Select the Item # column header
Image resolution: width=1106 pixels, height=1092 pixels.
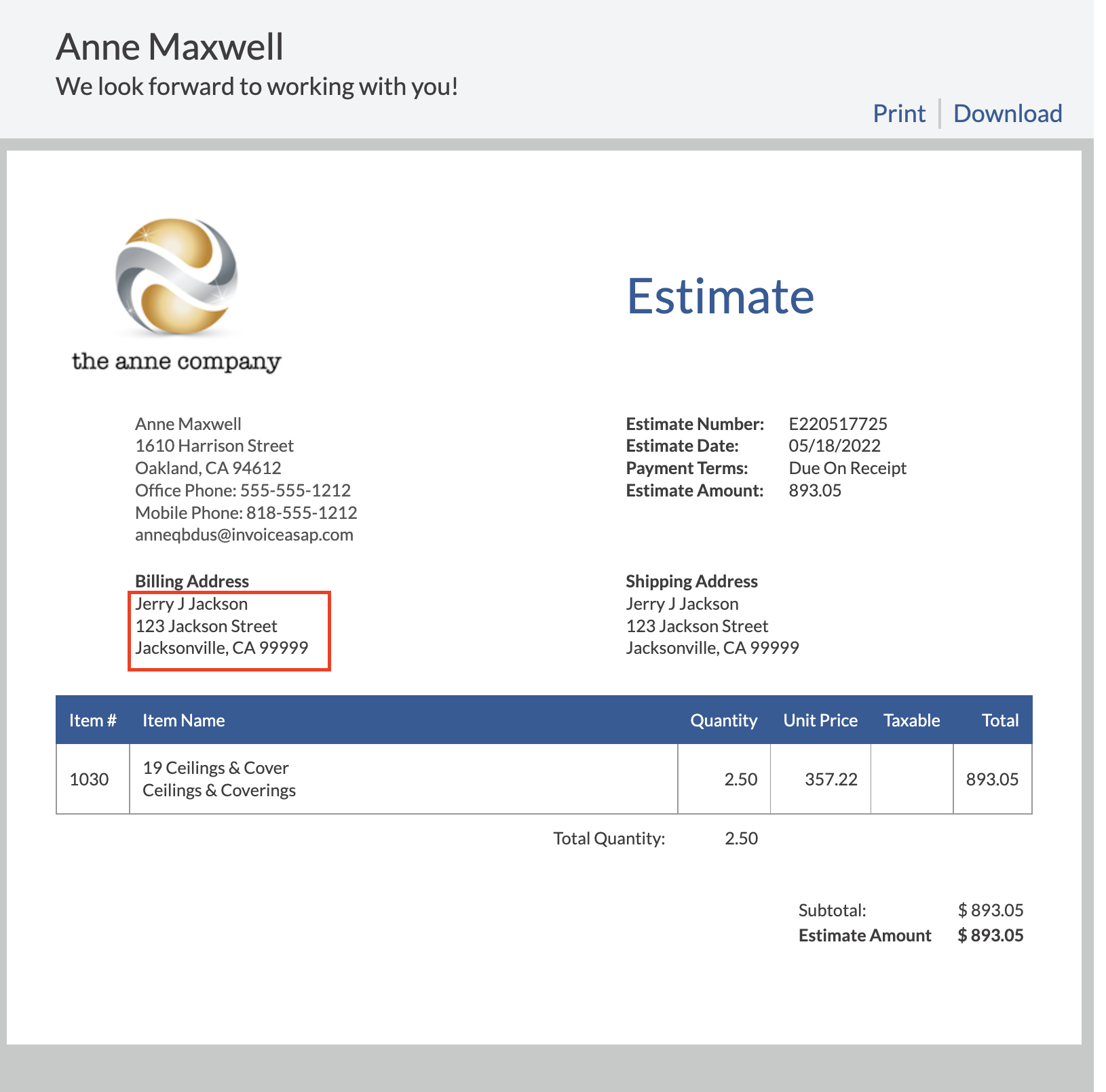click(x=92, y=720)
